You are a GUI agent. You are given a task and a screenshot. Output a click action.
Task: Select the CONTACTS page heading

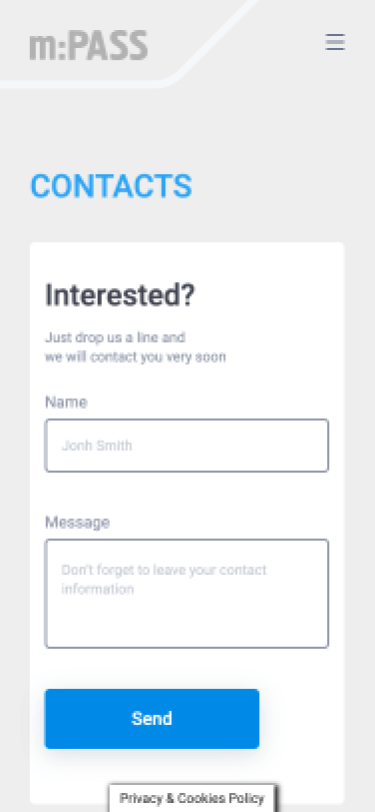pos(111,186)
